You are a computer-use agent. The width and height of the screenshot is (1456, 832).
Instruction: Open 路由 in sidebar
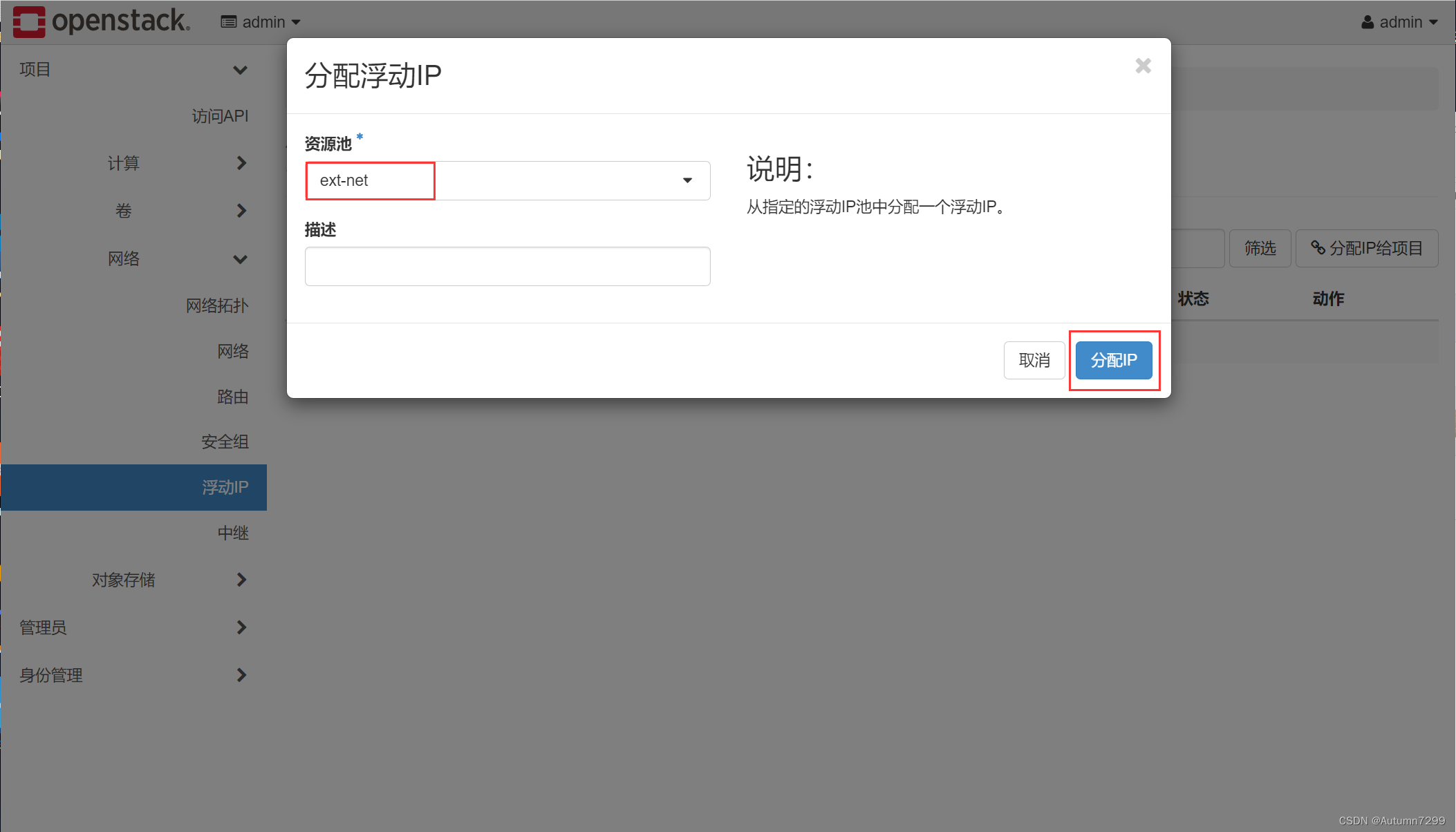pos(233,397)
